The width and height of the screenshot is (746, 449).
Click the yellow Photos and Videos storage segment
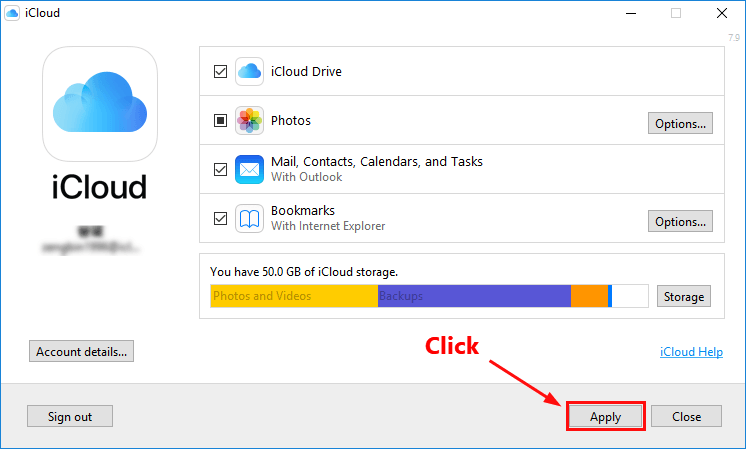click(x=294, y=296)
